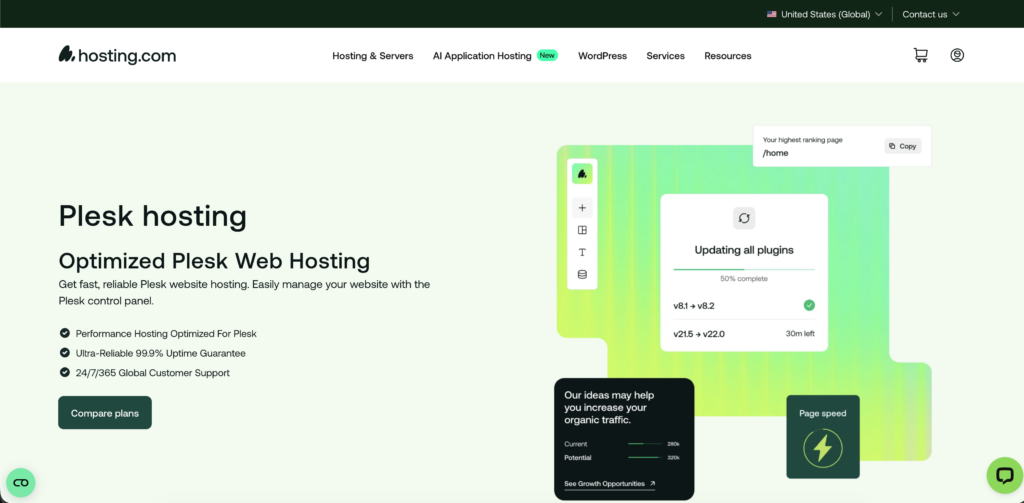
Task: Click the plugin update progress bar
Action: click(x=744, y=269)
